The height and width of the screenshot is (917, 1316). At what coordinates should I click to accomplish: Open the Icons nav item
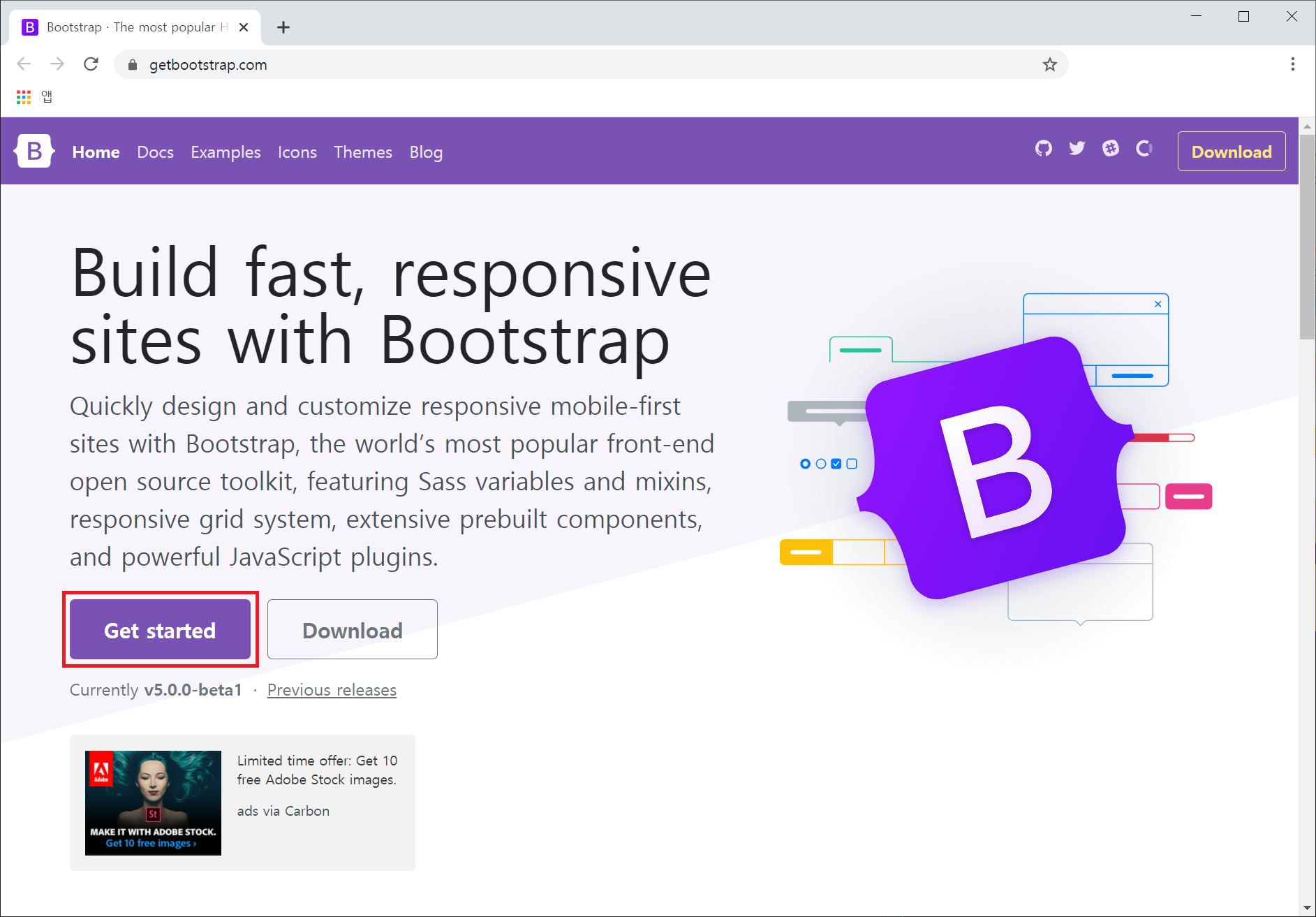(297, 152)
